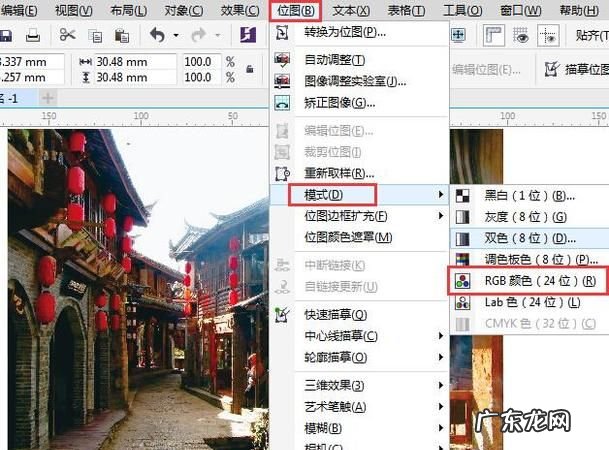Toggle the lock ratio padlock icon
Image resolution: width=609 pixels, height=450 pixels.
(250, 69)
